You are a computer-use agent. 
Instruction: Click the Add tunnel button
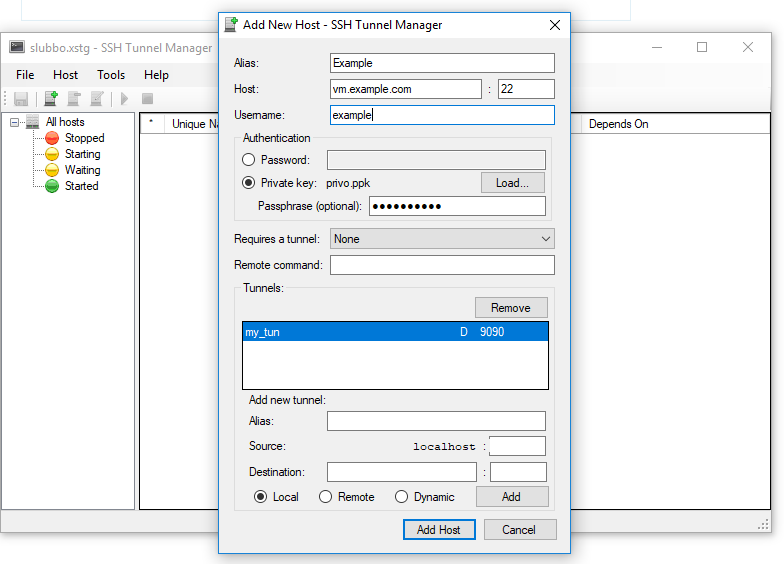point(512,496)
